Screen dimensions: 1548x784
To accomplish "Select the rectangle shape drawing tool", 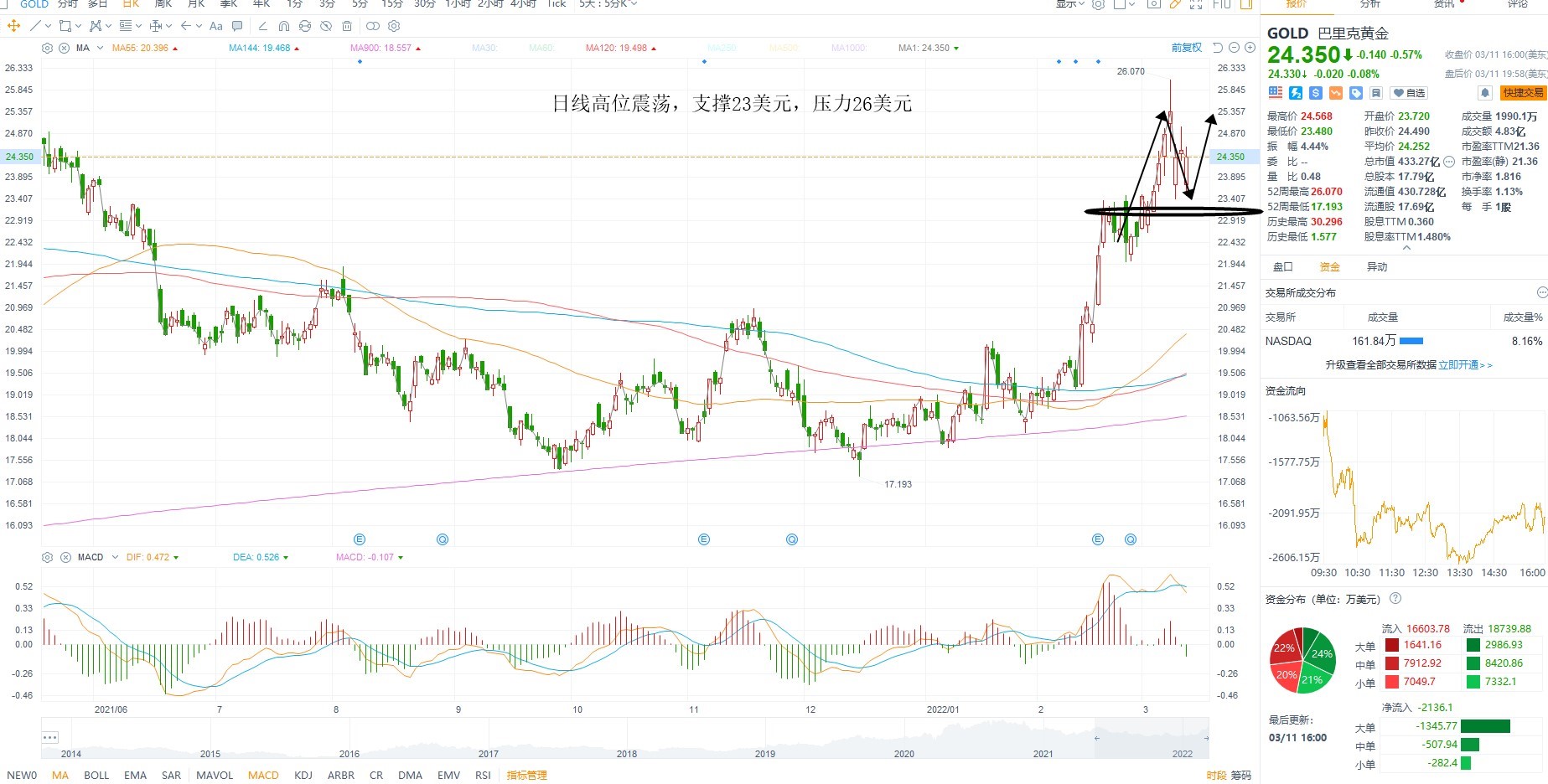I will [x=65, y=26].
